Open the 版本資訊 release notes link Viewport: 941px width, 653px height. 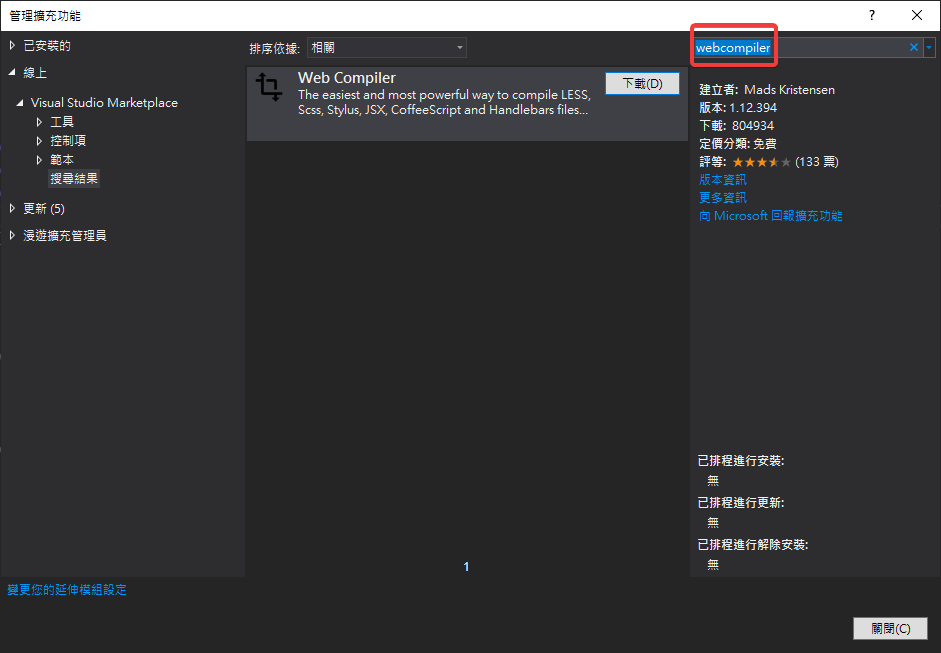(722, 180)
